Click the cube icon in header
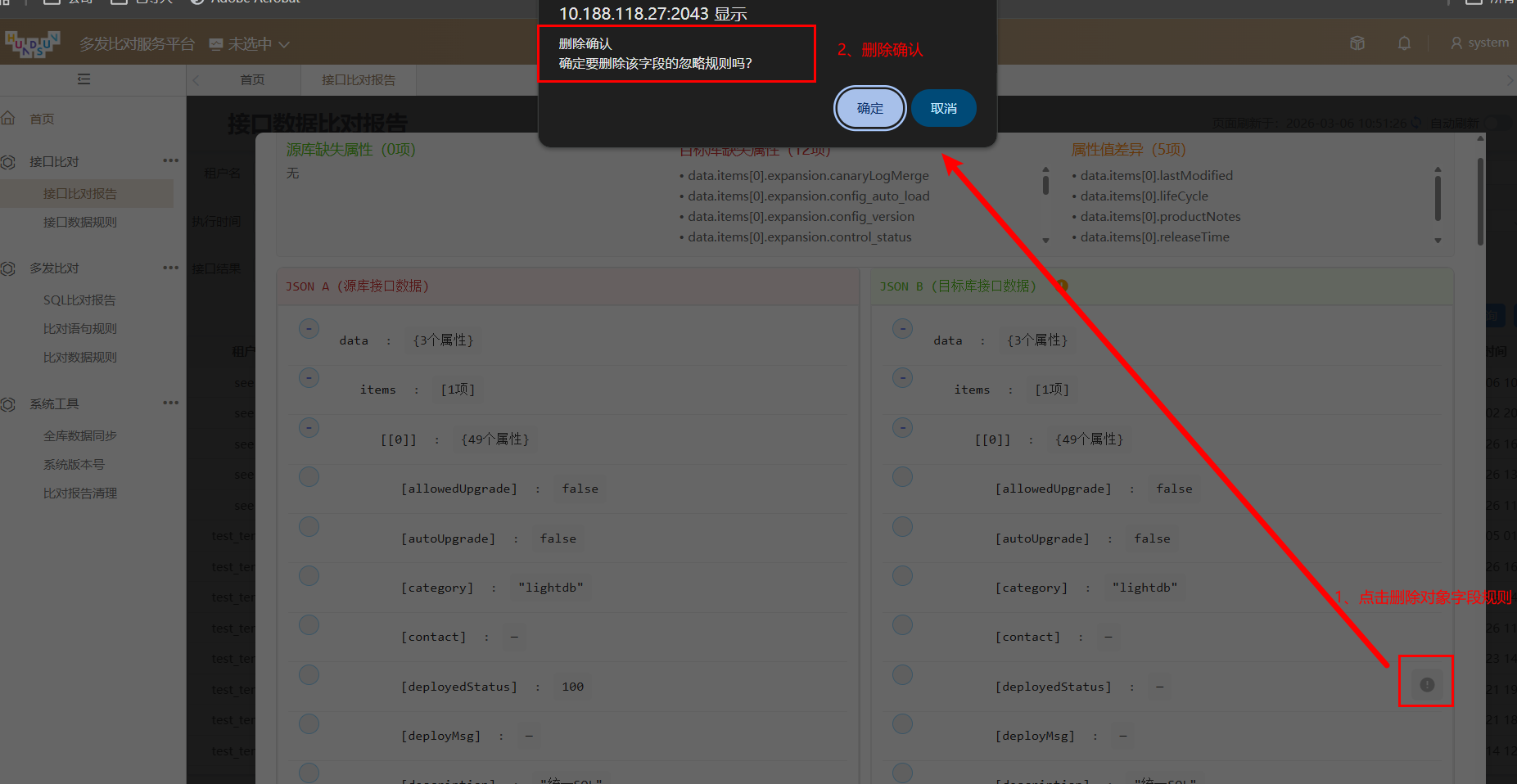 pyautogui.click(x=1357, y=43)
